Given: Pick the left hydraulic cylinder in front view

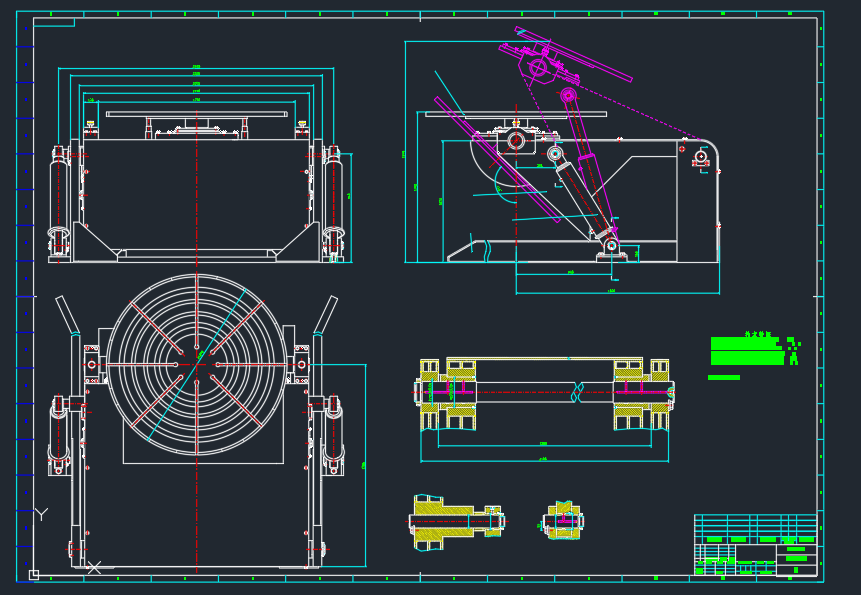Looking at the screenshot, I should [x=59, y=203].
